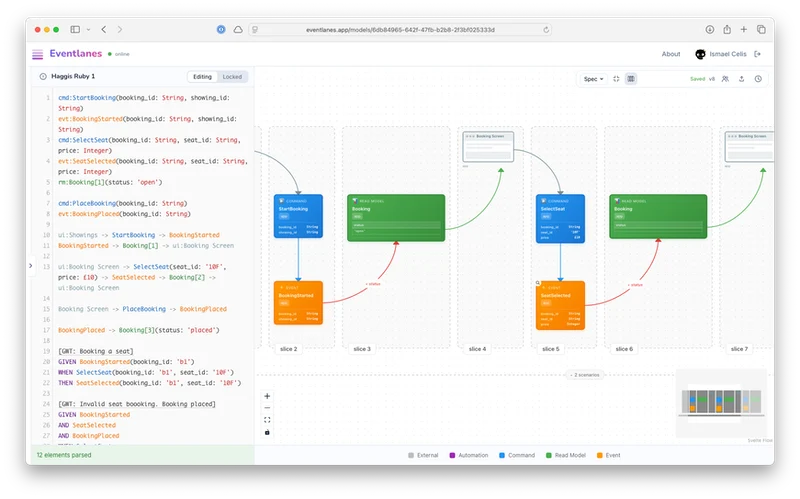800x499 pixels.
Task: Select the Booking read model in slice 3
Action: 396,218
